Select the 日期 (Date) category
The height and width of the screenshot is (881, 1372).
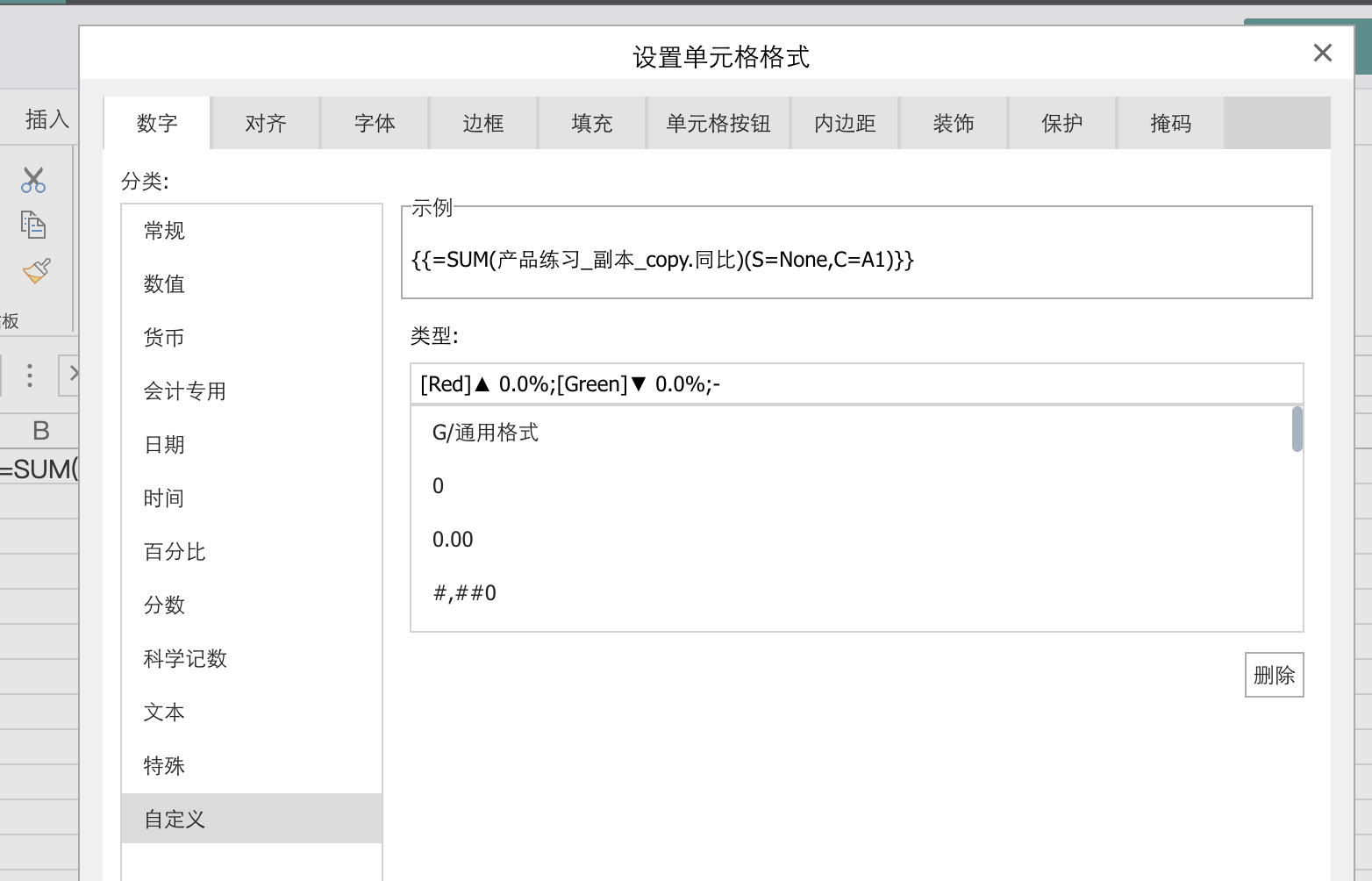point(164,444)
